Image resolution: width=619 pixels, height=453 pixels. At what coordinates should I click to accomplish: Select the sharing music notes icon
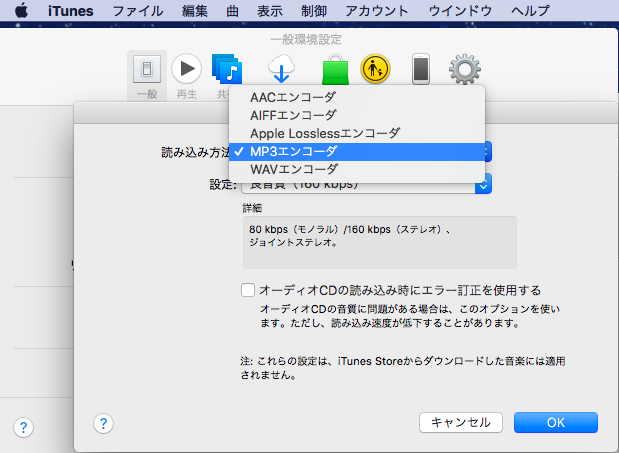(x=227, y=69)
